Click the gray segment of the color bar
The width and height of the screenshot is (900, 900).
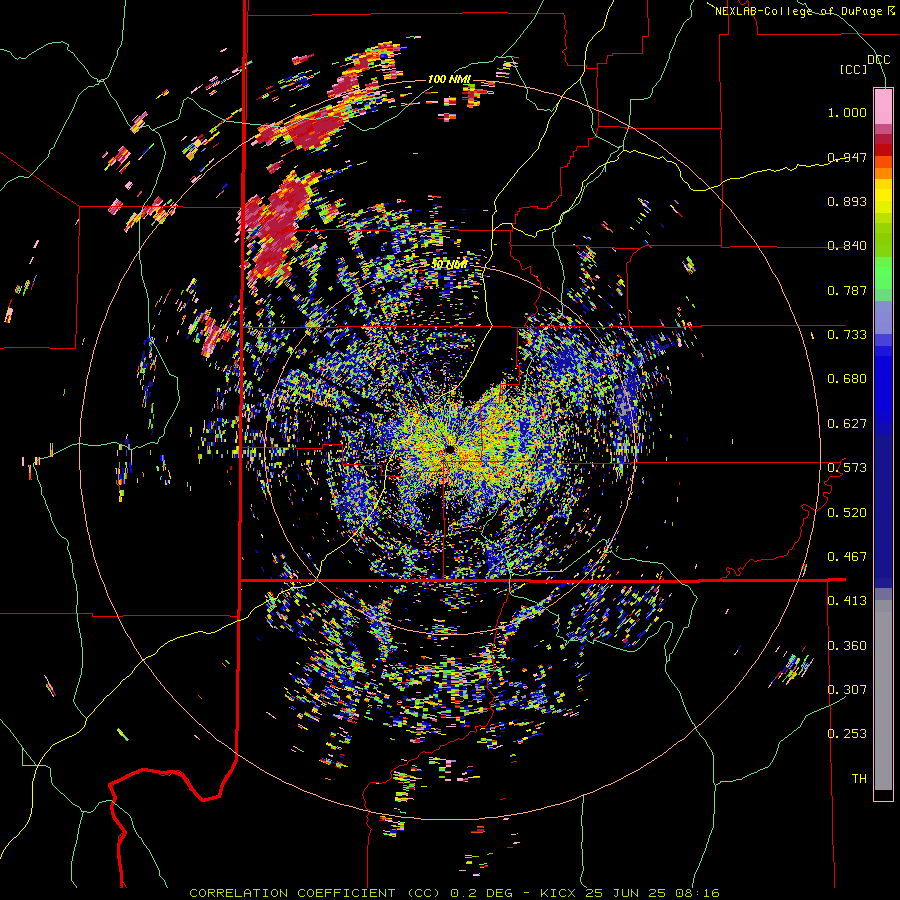click(883, 695)
